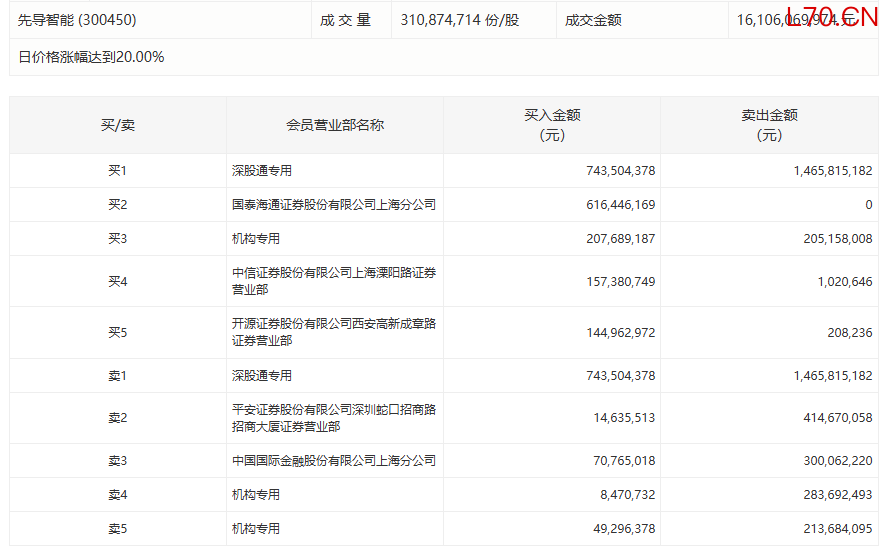This screenshot has width=882, height=555.
Task: Click the 成交金额 label cell
Action: coord(593,20)
